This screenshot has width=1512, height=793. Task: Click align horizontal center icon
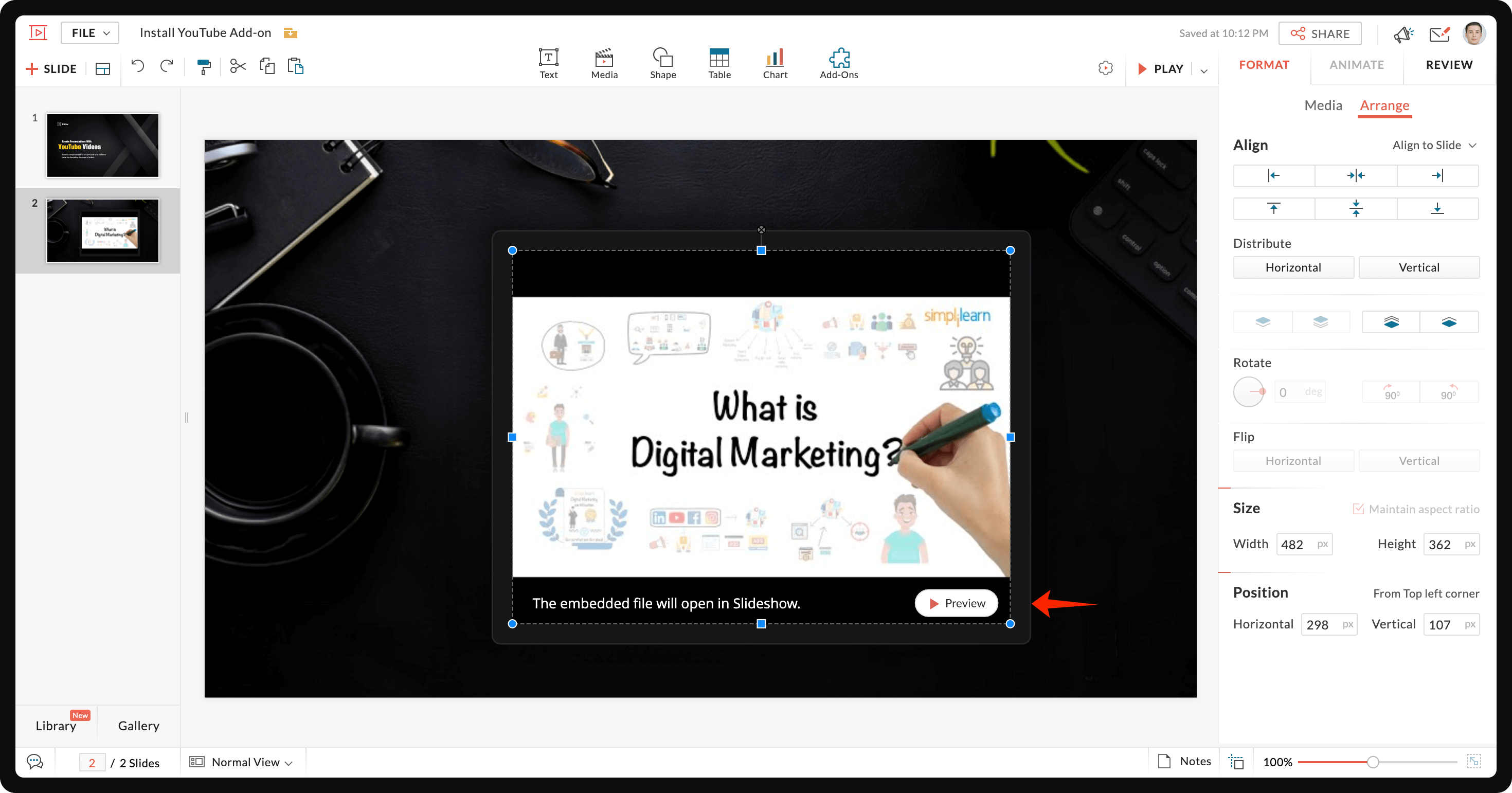[1355, 175]
